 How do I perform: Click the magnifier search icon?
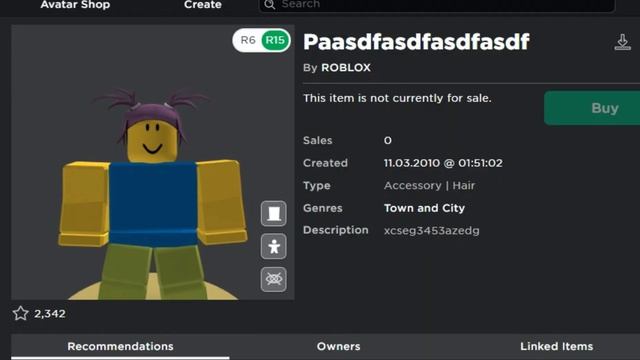[269, 4]
